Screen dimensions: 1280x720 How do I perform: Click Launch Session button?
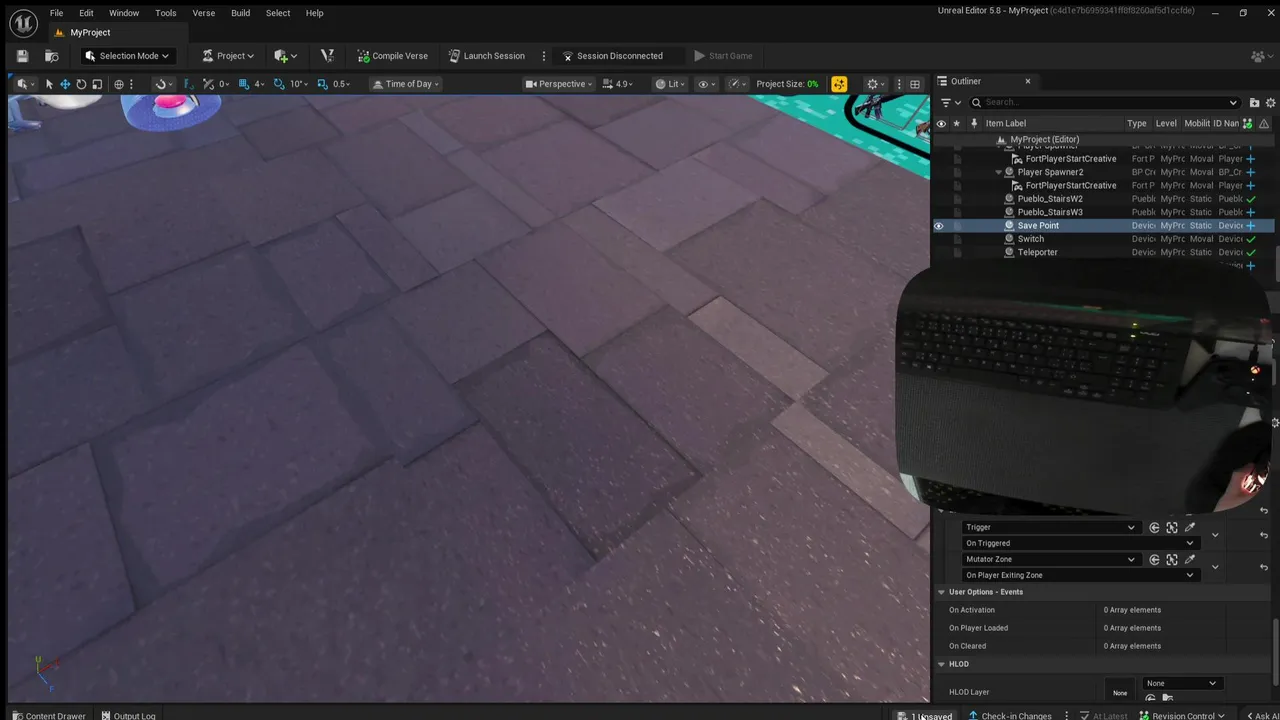pyautogui.click(x=487, y=56)
